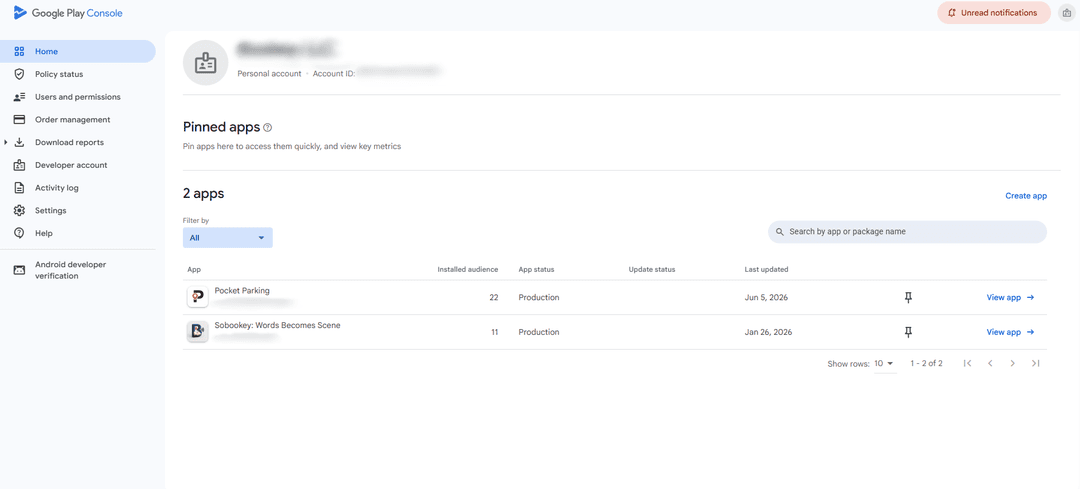Click the account badge icon at top right
1080x489 pixels.
pyautogui.click(x=1066, y=12)
